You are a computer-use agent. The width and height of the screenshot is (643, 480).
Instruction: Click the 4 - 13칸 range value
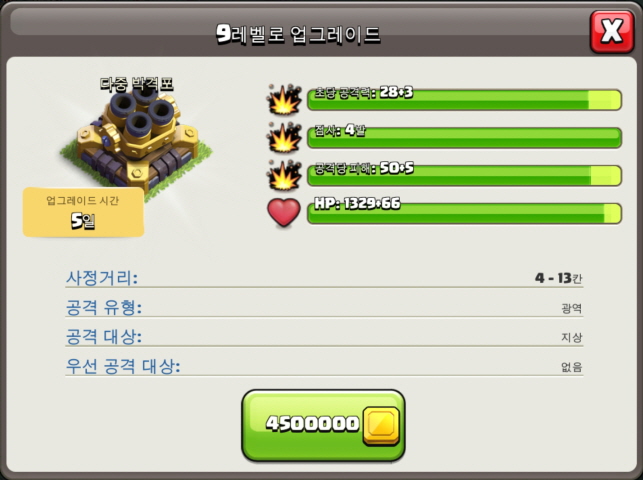(x=558, y=278)
